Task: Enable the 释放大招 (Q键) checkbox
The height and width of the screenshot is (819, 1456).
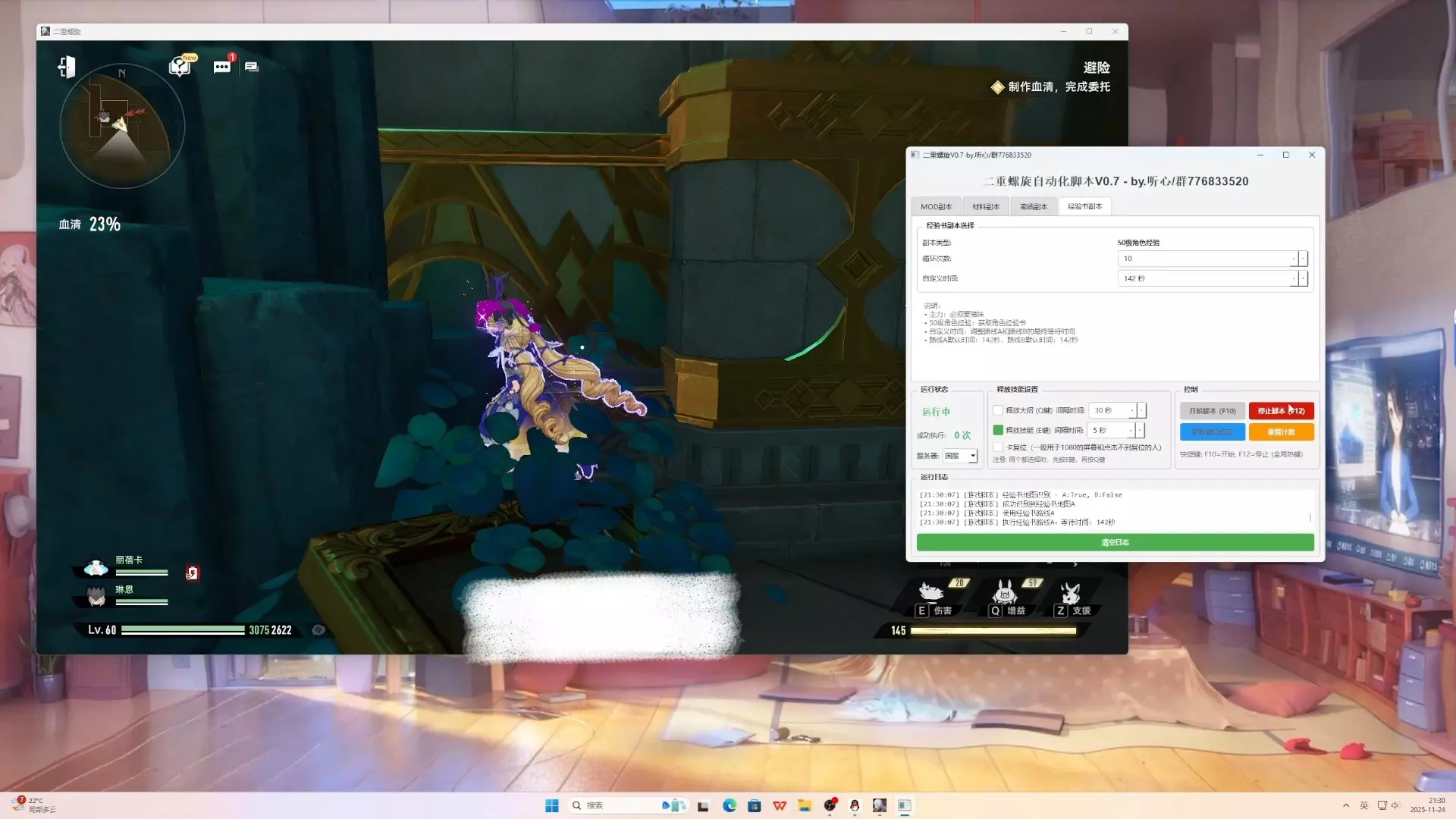Action: pyautogui.click(x=998, y=410)
